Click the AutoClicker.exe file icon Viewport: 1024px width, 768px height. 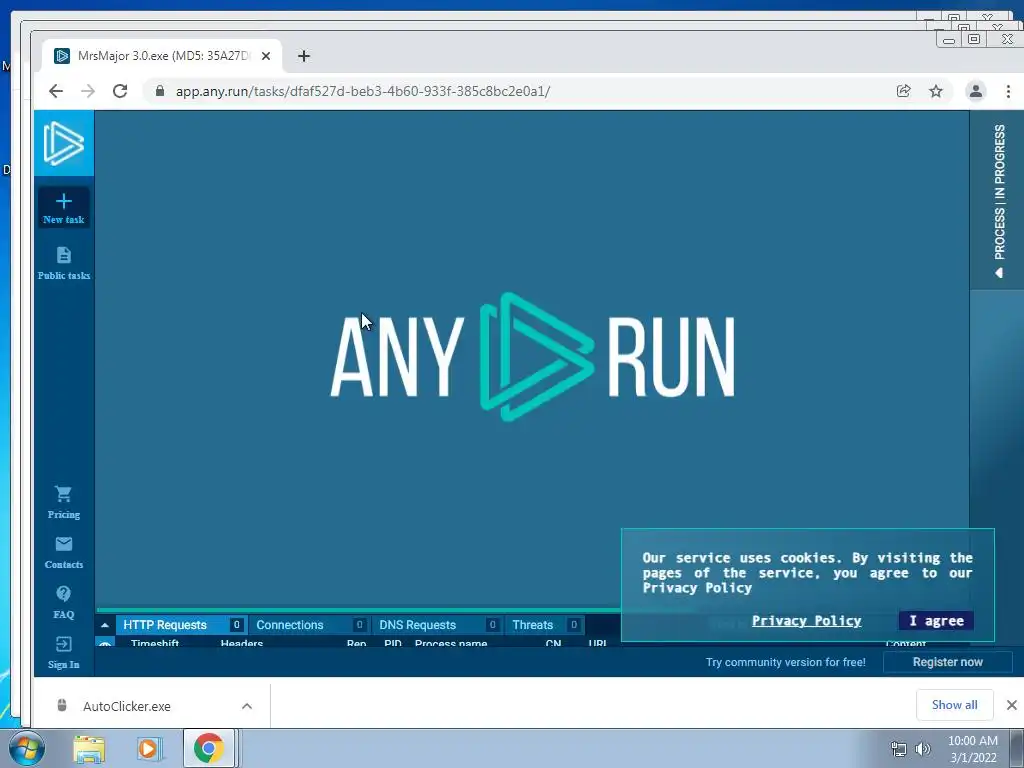point(62,705)
